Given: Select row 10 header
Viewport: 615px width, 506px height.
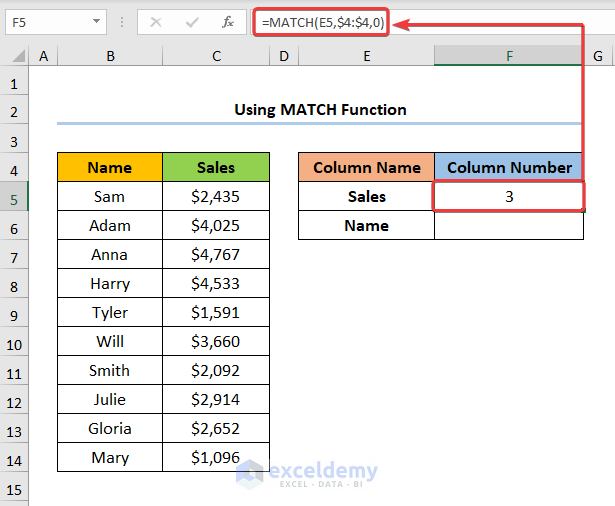Looking at the screenshot, I should (14, 342).
